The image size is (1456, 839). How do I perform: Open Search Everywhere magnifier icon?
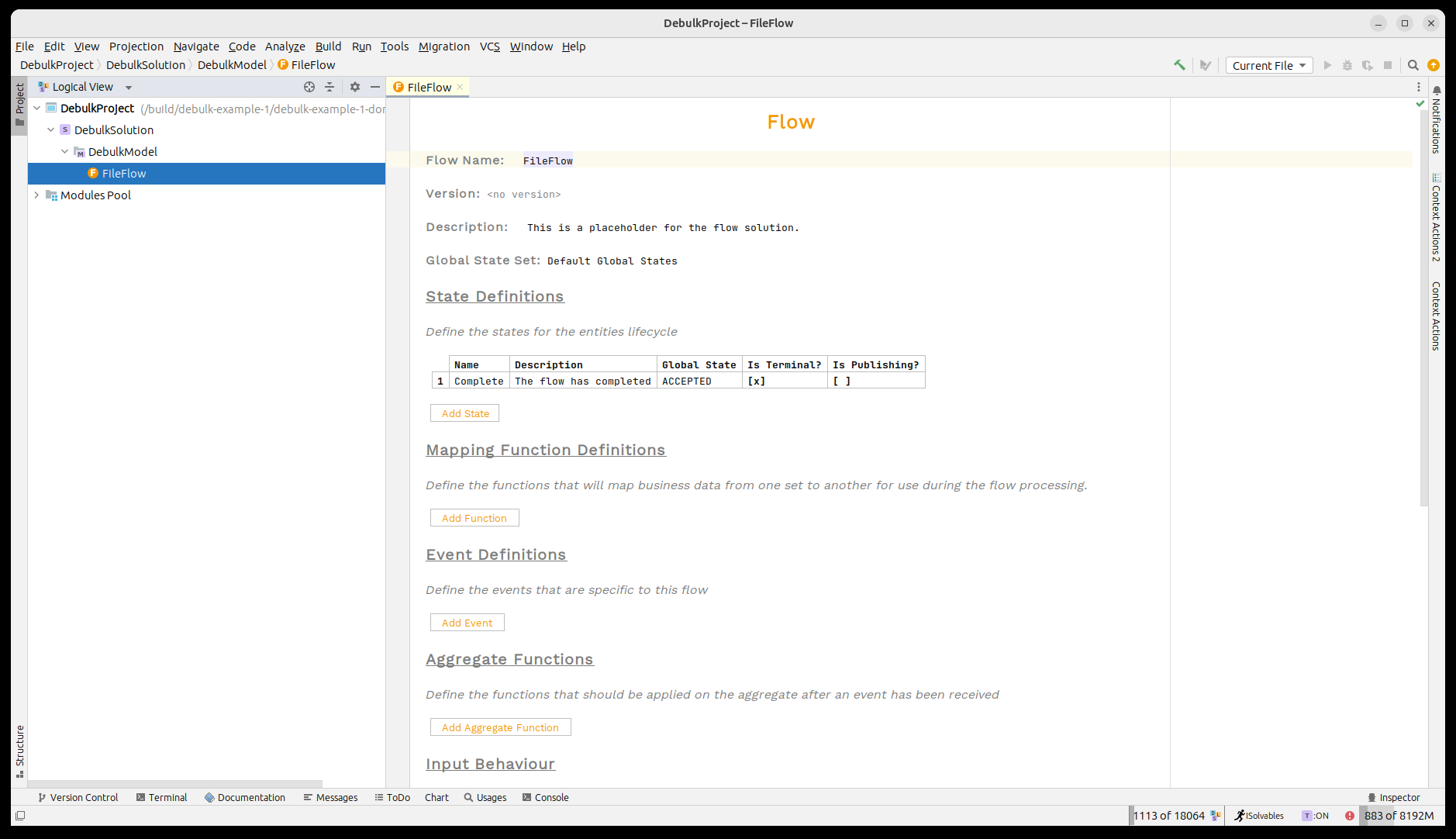coord(1413,65)
